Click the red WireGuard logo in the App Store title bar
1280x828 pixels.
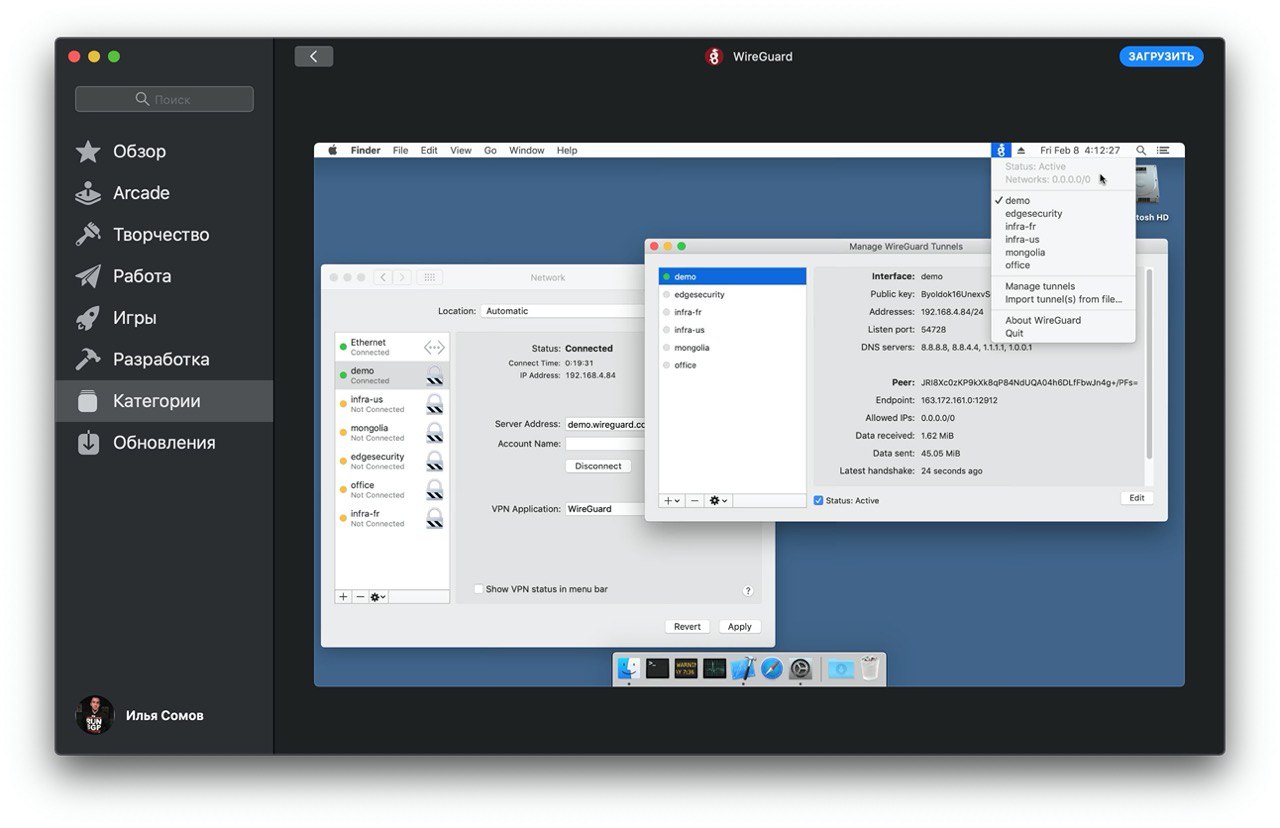(x=713, y=57)
